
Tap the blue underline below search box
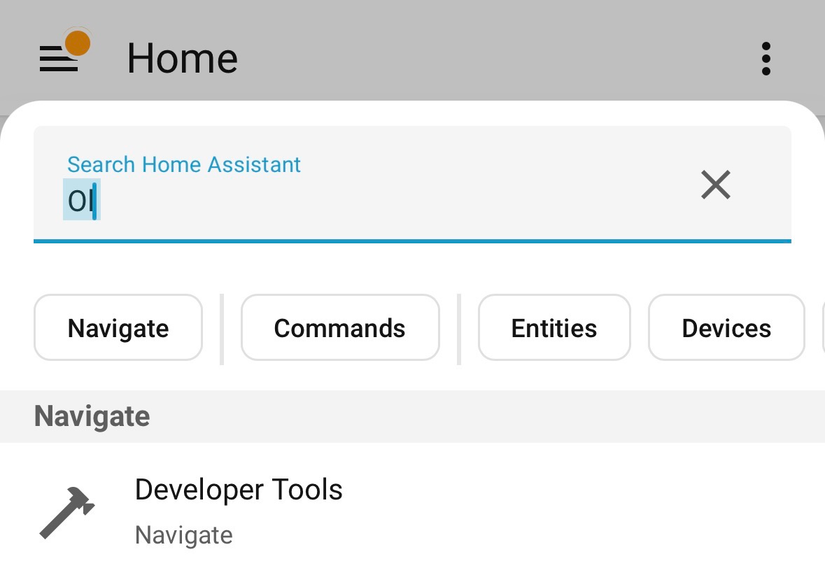click(412, 238)
